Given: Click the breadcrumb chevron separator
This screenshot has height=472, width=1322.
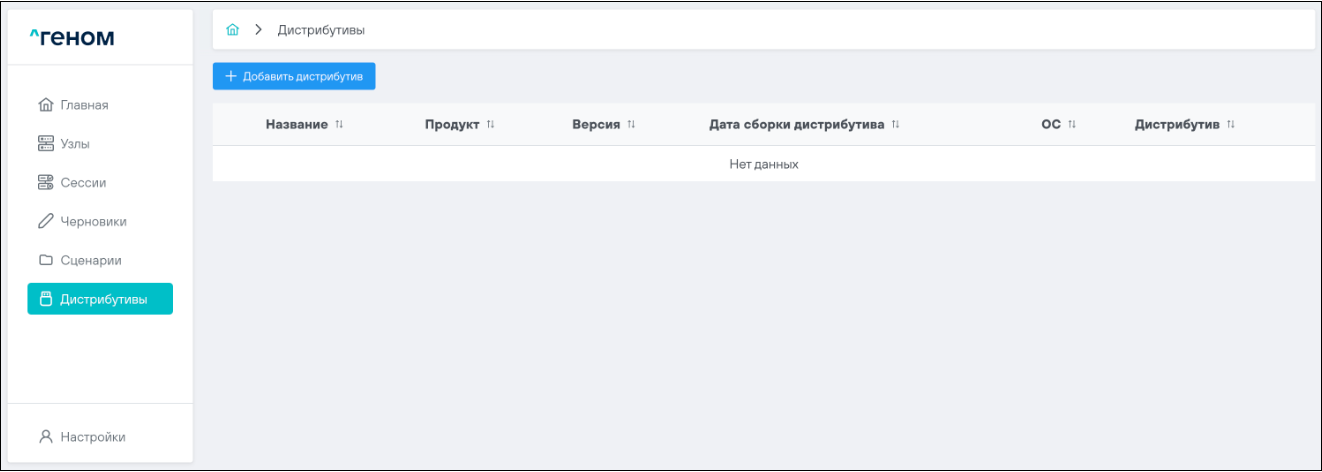Looking at the screenshot, I should tap(258, 30).
